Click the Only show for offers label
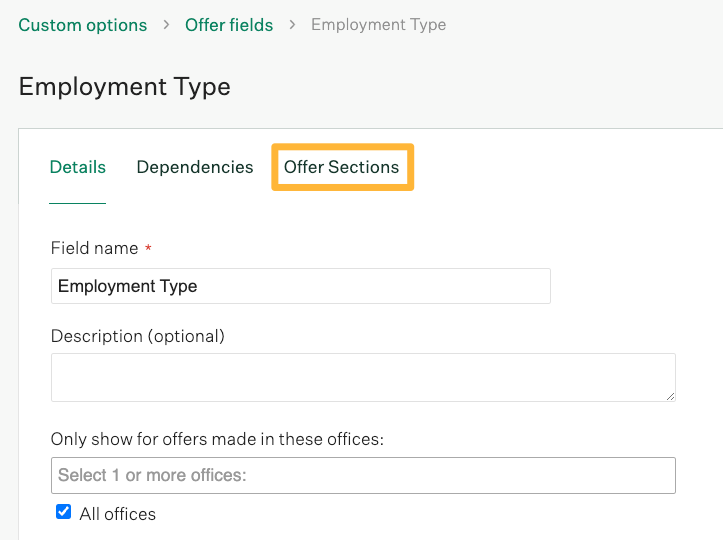This screenshot has width=723, height=540. coord(217,438)
